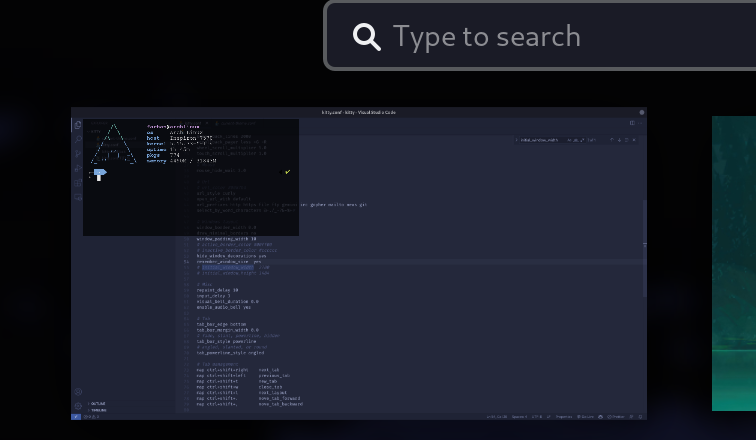Viewport: 756px width, 440px height.
Task: Expand the TIMELINE section in VS Code sidebar
Action: (98, 410)
